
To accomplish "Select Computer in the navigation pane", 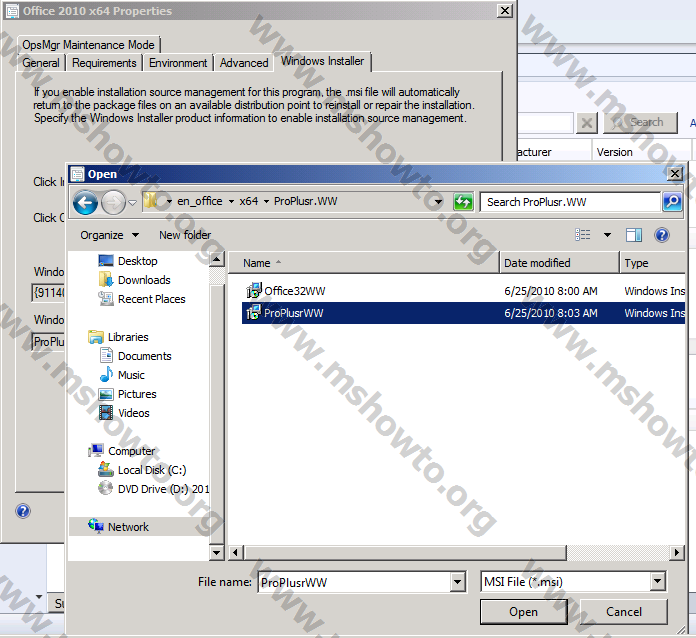I will click(x=132, y=451).
